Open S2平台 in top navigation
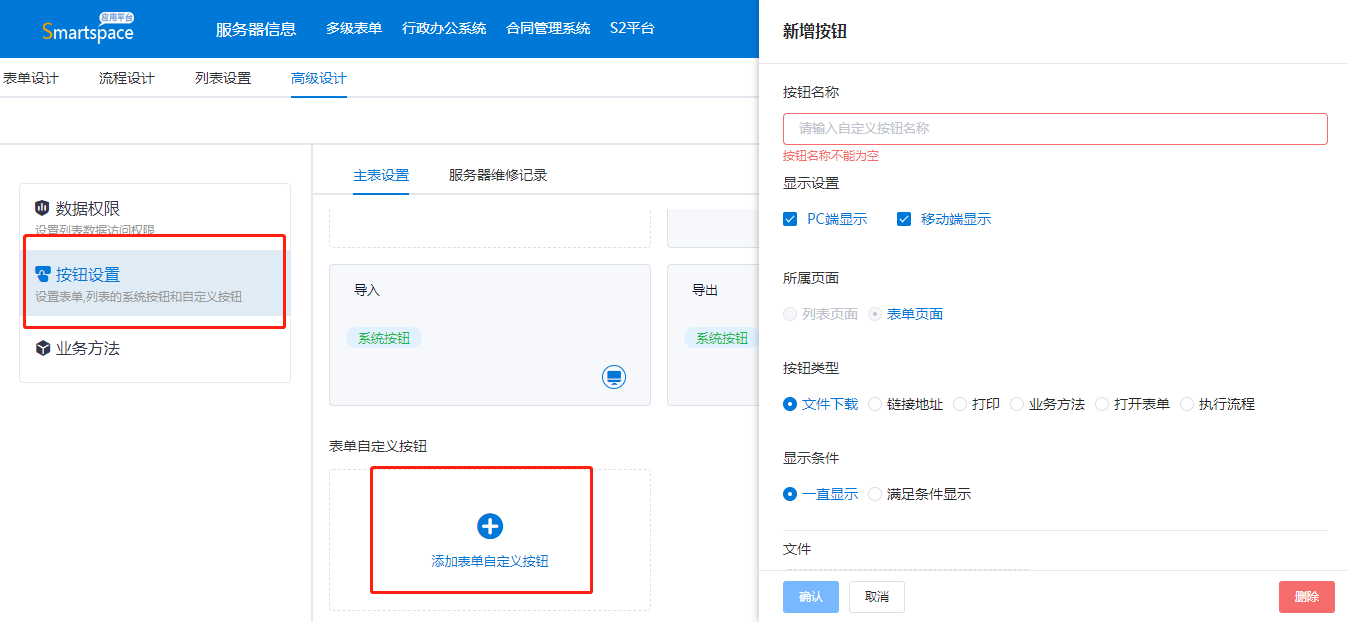Screen dimensions: 1347x622 point(632,28)
